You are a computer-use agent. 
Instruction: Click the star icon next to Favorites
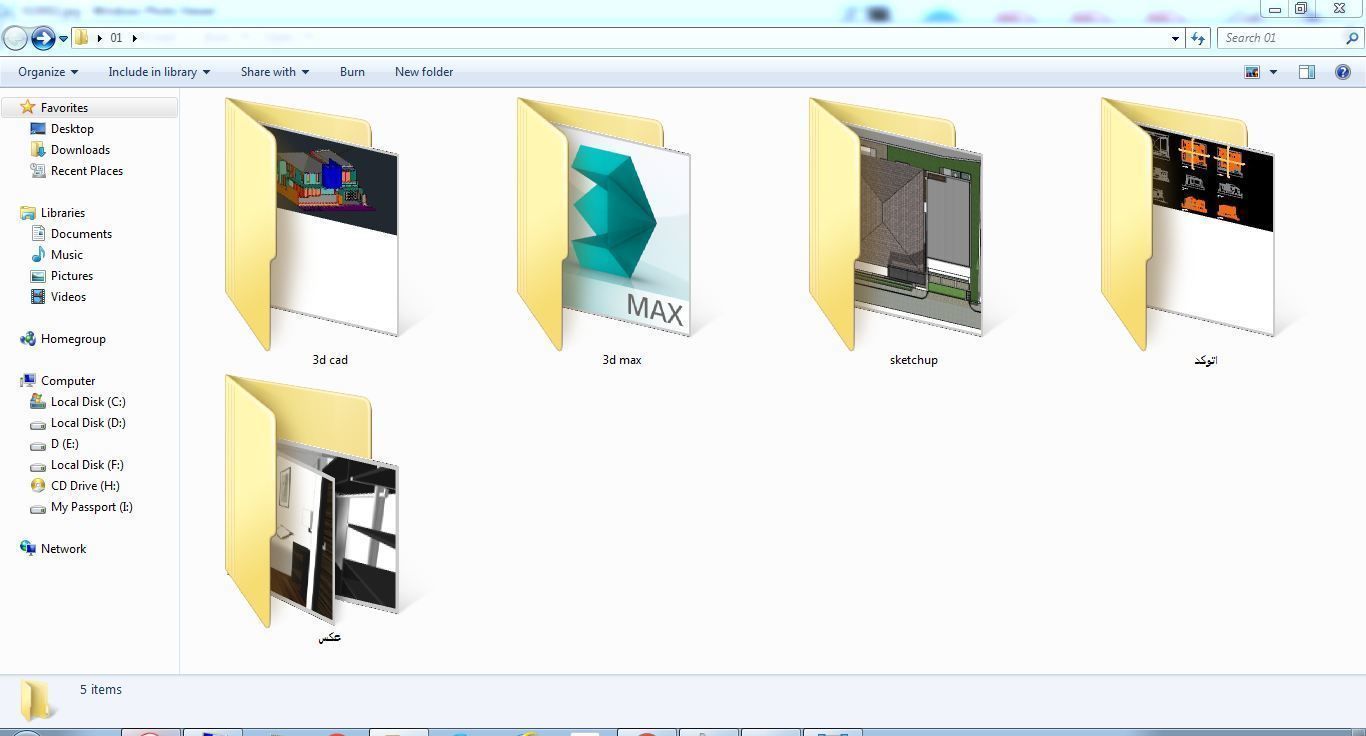point(28,107)
